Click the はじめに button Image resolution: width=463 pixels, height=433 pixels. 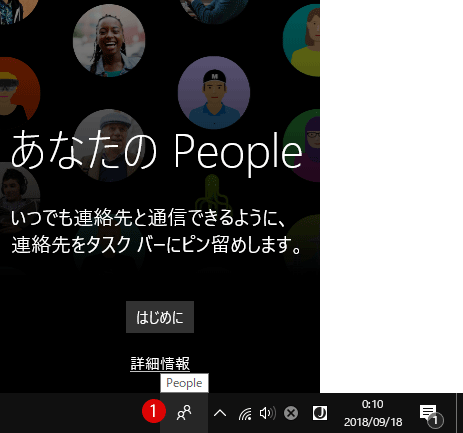160,317
